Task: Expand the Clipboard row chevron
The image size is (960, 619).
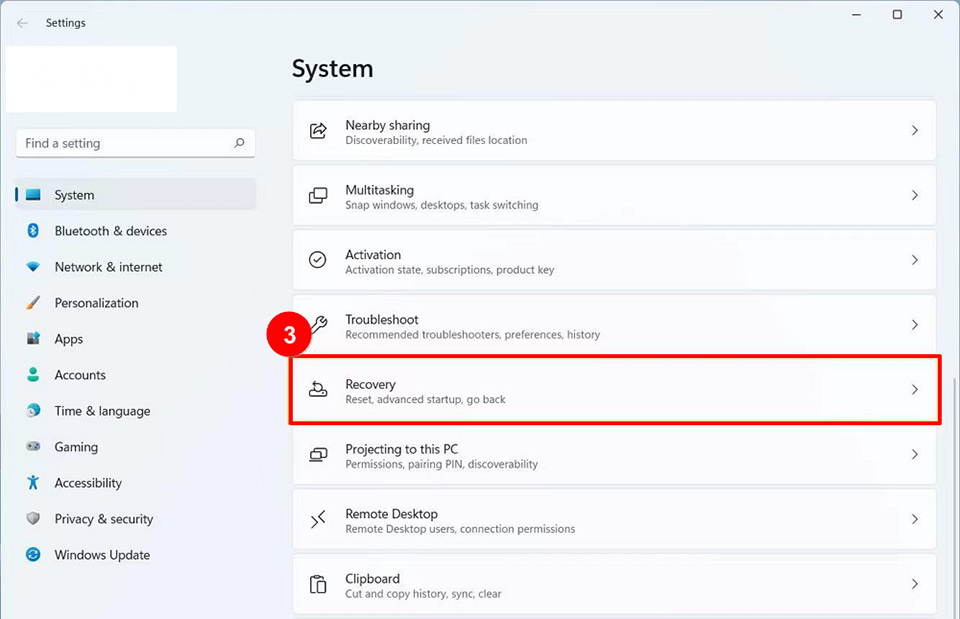Action: (x=914, y=584)
